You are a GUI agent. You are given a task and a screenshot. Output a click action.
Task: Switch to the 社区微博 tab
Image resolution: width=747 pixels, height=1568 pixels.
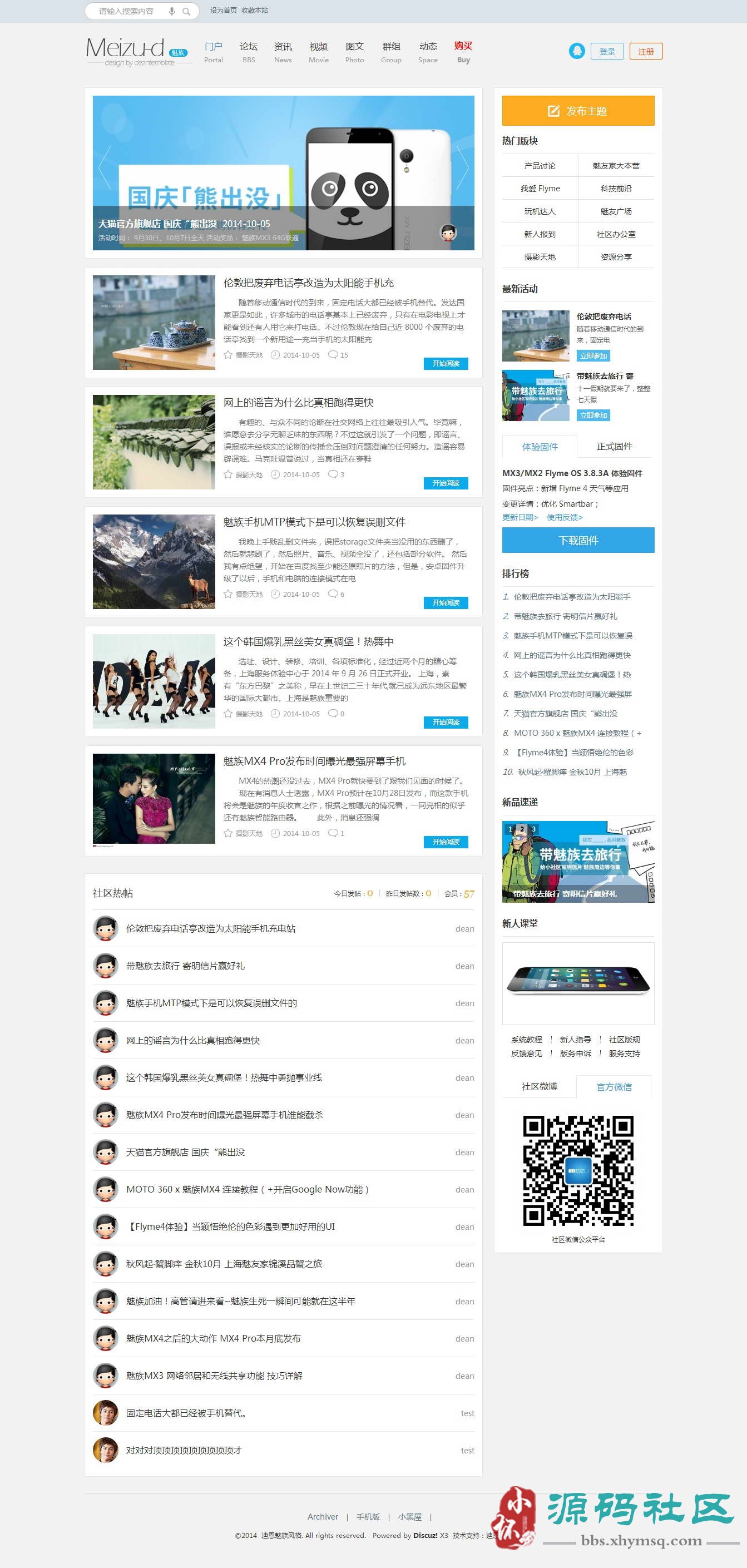[540, 1086]
